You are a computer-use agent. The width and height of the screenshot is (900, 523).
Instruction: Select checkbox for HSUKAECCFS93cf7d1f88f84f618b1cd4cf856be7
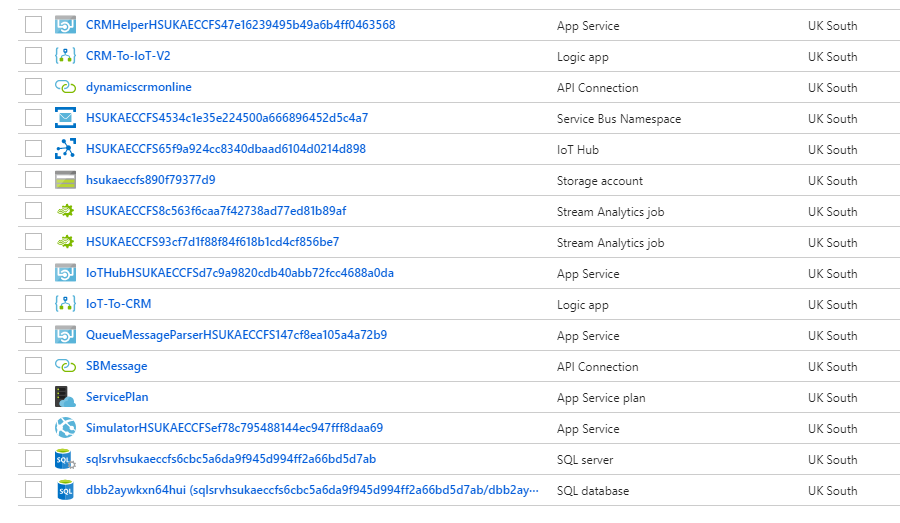pos(33,242)
